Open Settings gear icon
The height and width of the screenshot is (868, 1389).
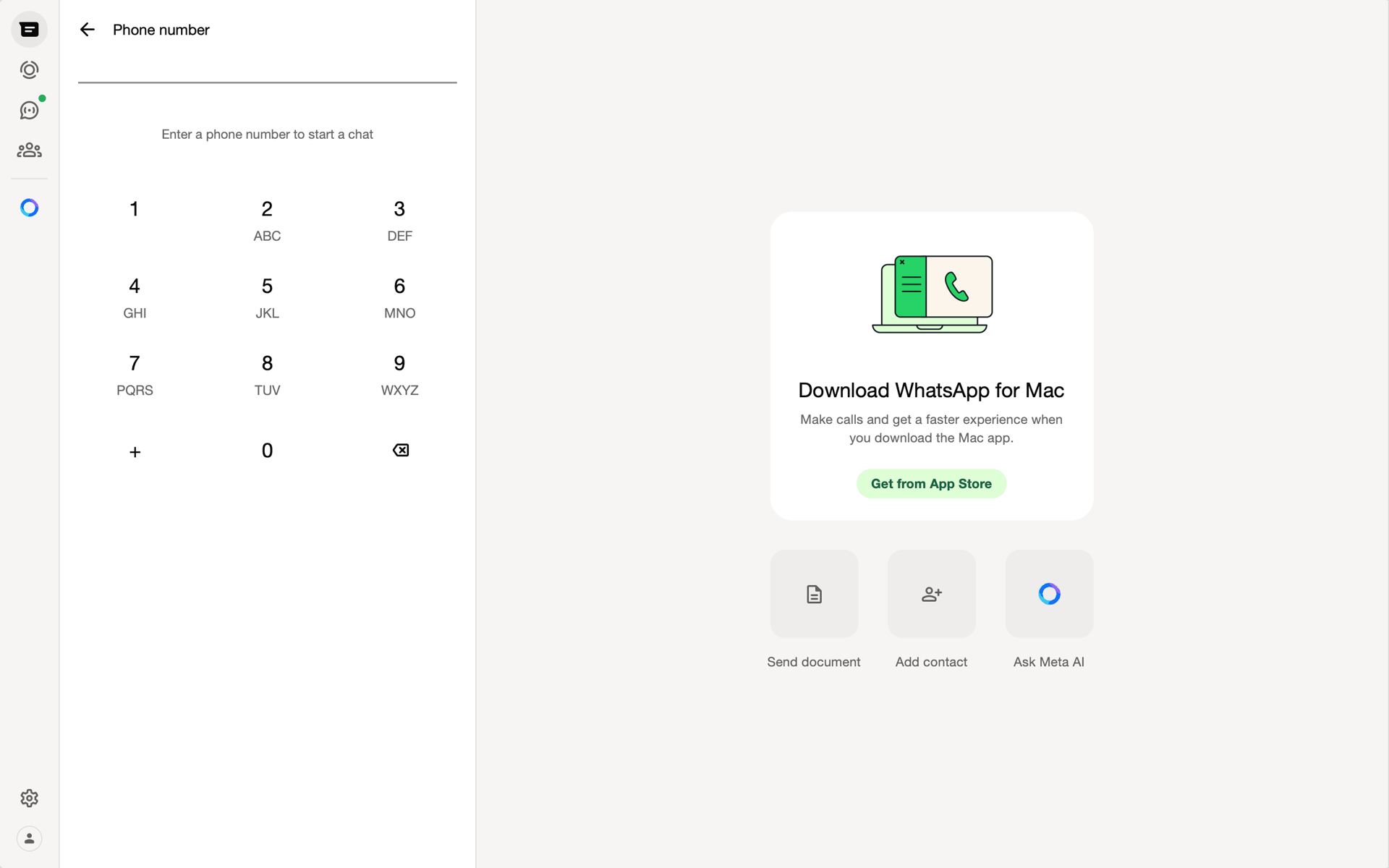[x=29, y=798]
